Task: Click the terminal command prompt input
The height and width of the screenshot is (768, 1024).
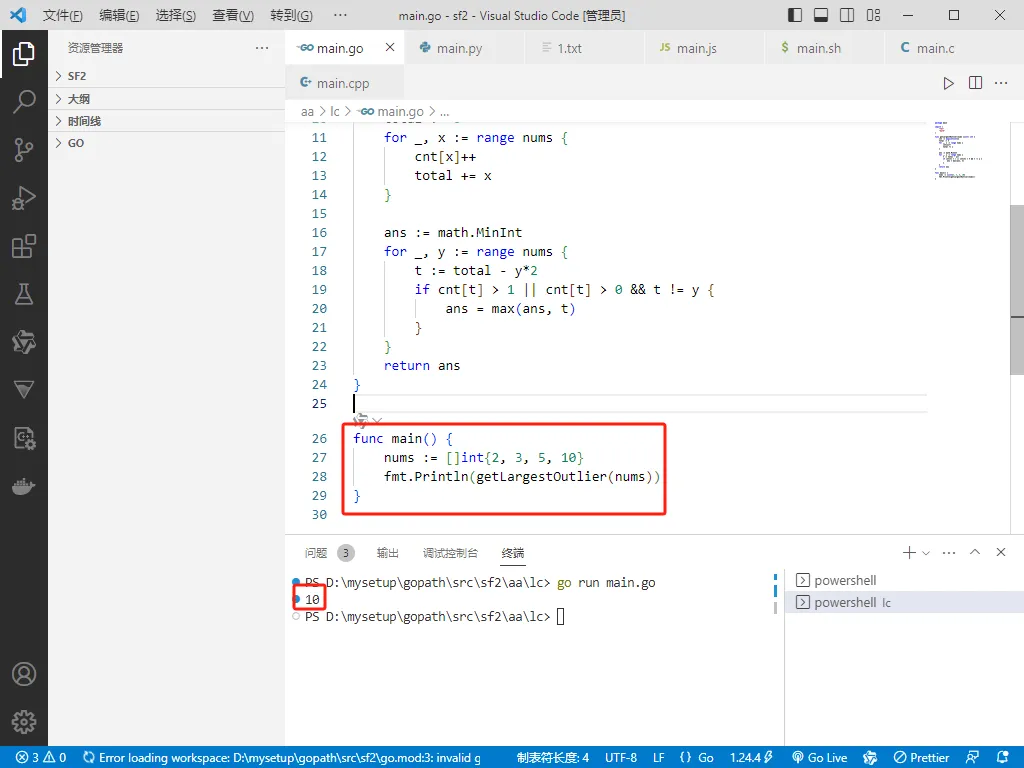Action: 560,616
